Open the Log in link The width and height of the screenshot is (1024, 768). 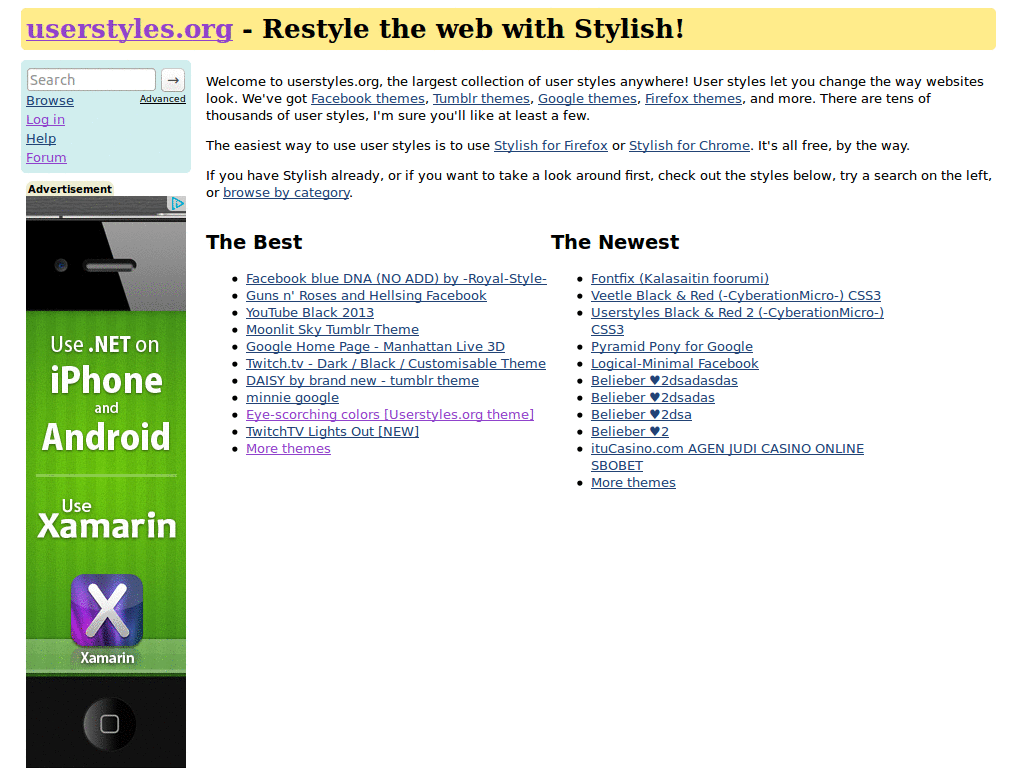coord(45,120)
